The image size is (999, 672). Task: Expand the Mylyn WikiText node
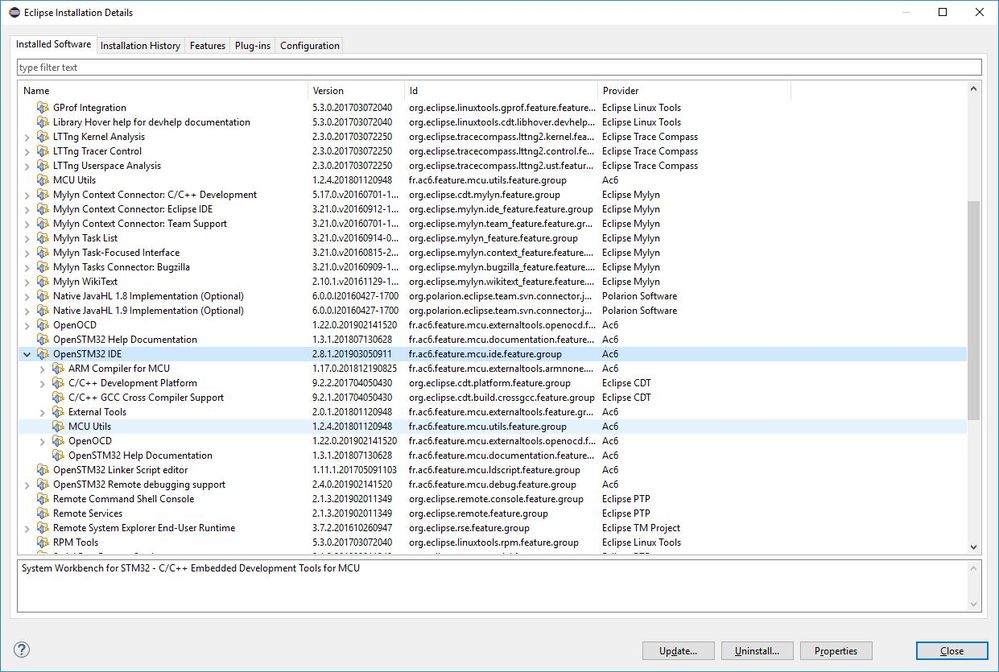[27, 282]
